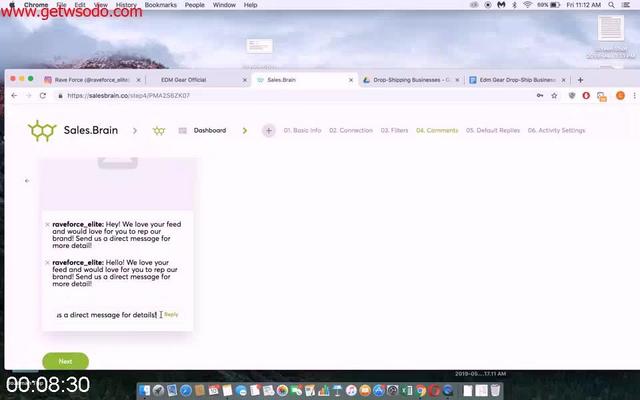This screenshot has height=400, width=640.
Task: Open the shield extension icon in Chrome
Action: (572, 96)
